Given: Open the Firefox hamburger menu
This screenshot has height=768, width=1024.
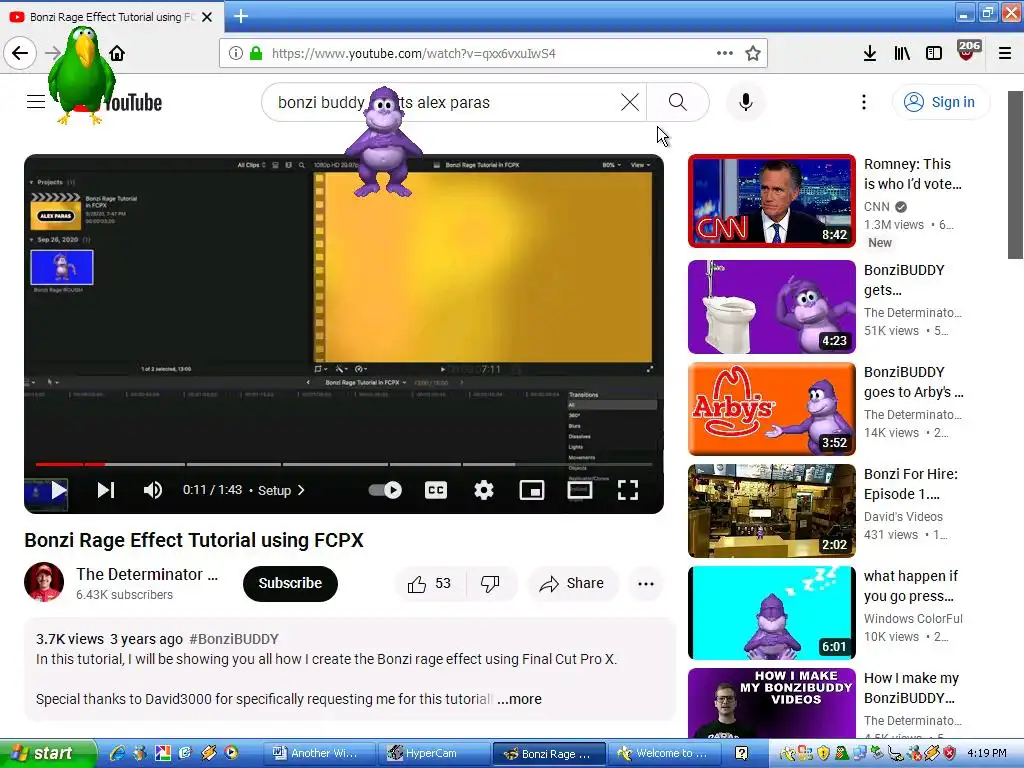Looking at the screenshot, I should pyautogui.click(x=1005, y=54).
